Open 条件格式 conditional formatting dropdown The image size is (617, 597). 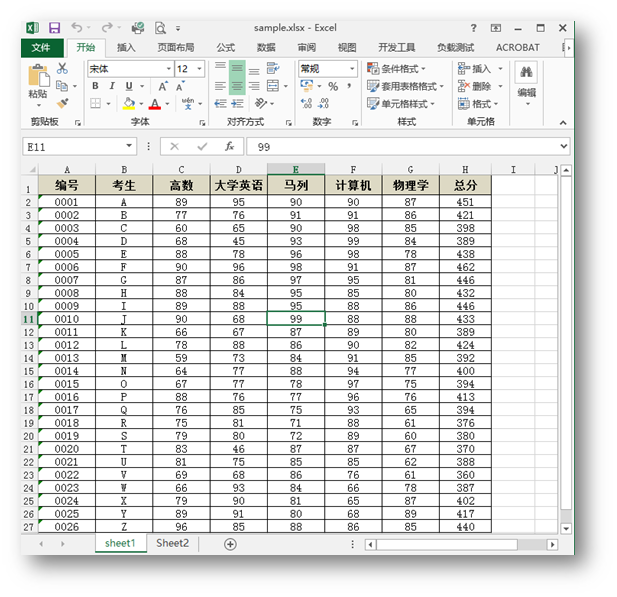(x=397, y=68)
